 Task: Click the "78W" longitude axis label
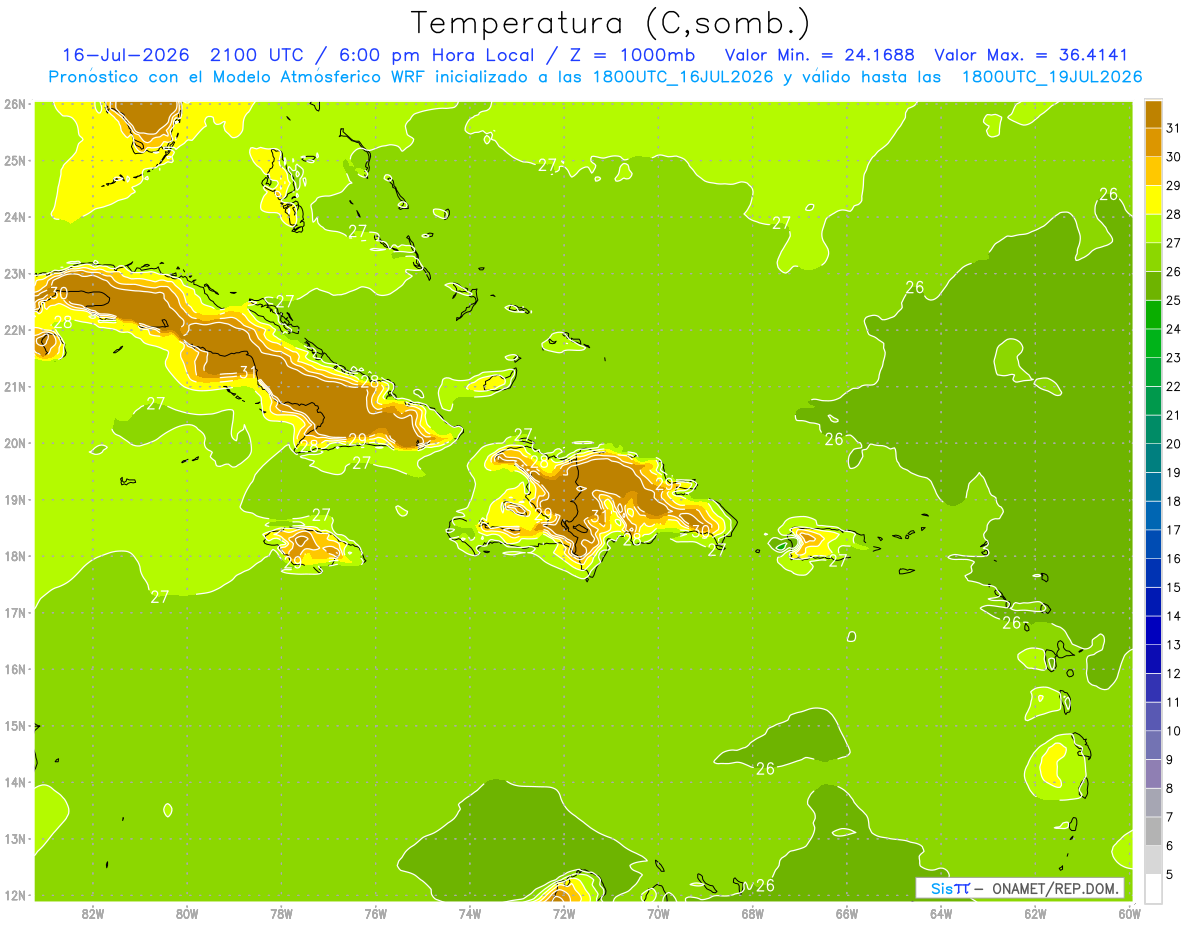[x=281, y=913]
